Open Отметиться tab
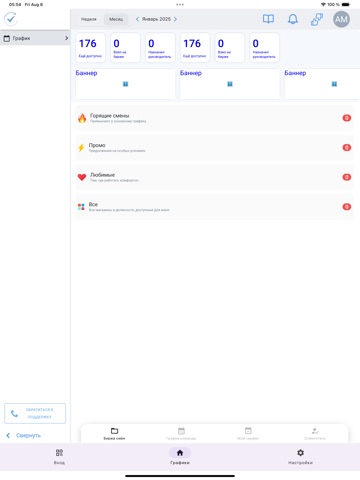This screenshot has height=480, width=360. [315, 434]
